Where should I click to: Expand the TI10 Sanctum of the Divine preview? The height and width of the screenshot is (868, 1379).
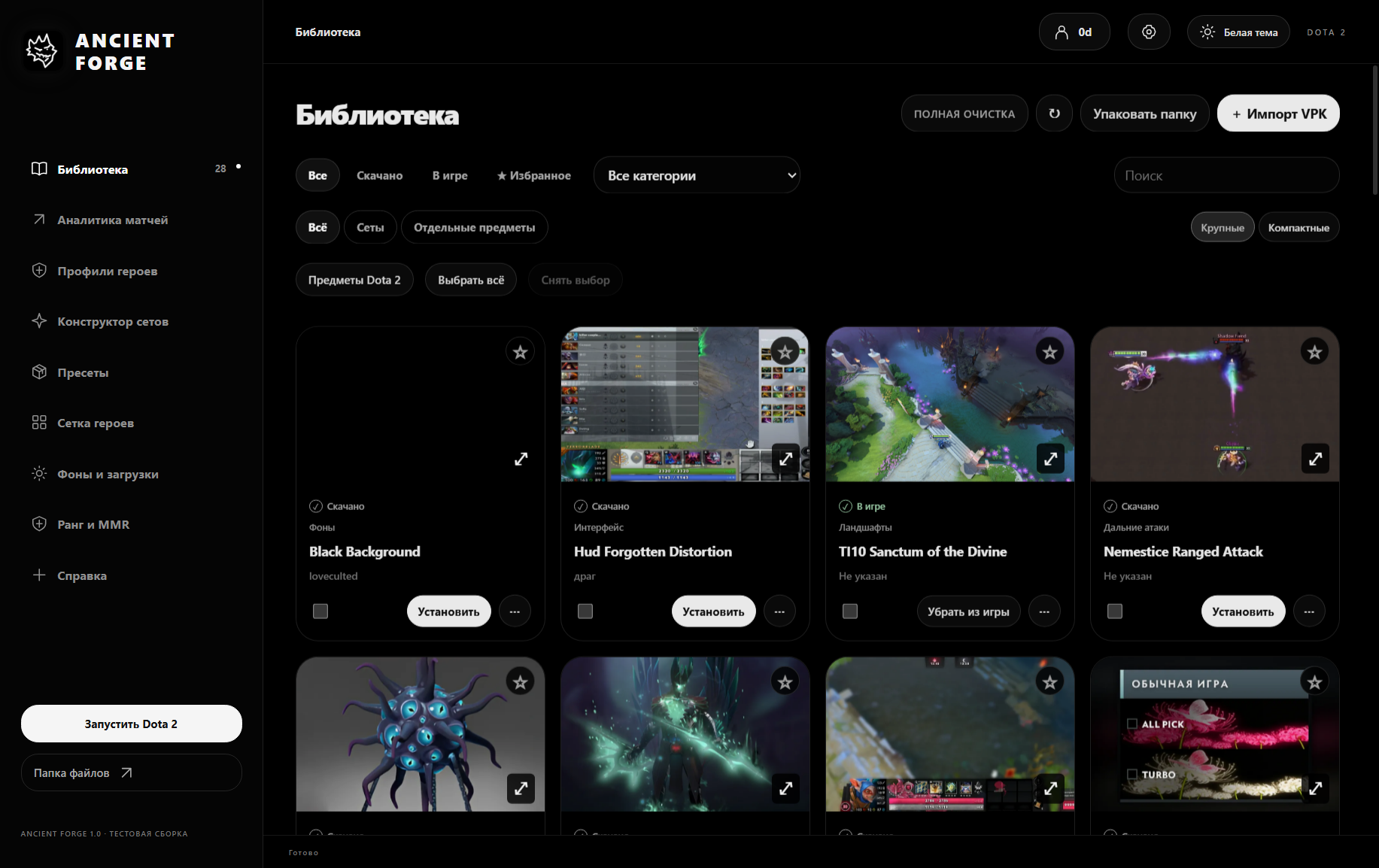1050,459
